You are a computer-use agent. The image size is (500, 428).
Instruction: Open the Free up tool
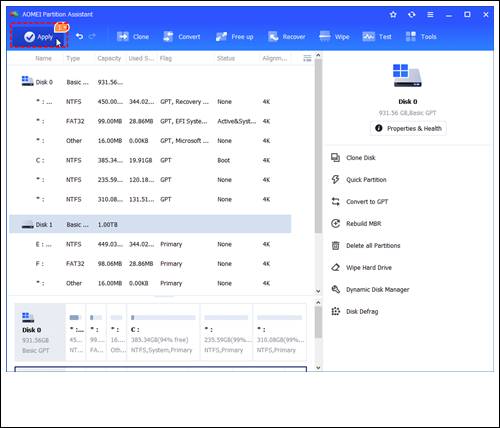tap(234, 37)
